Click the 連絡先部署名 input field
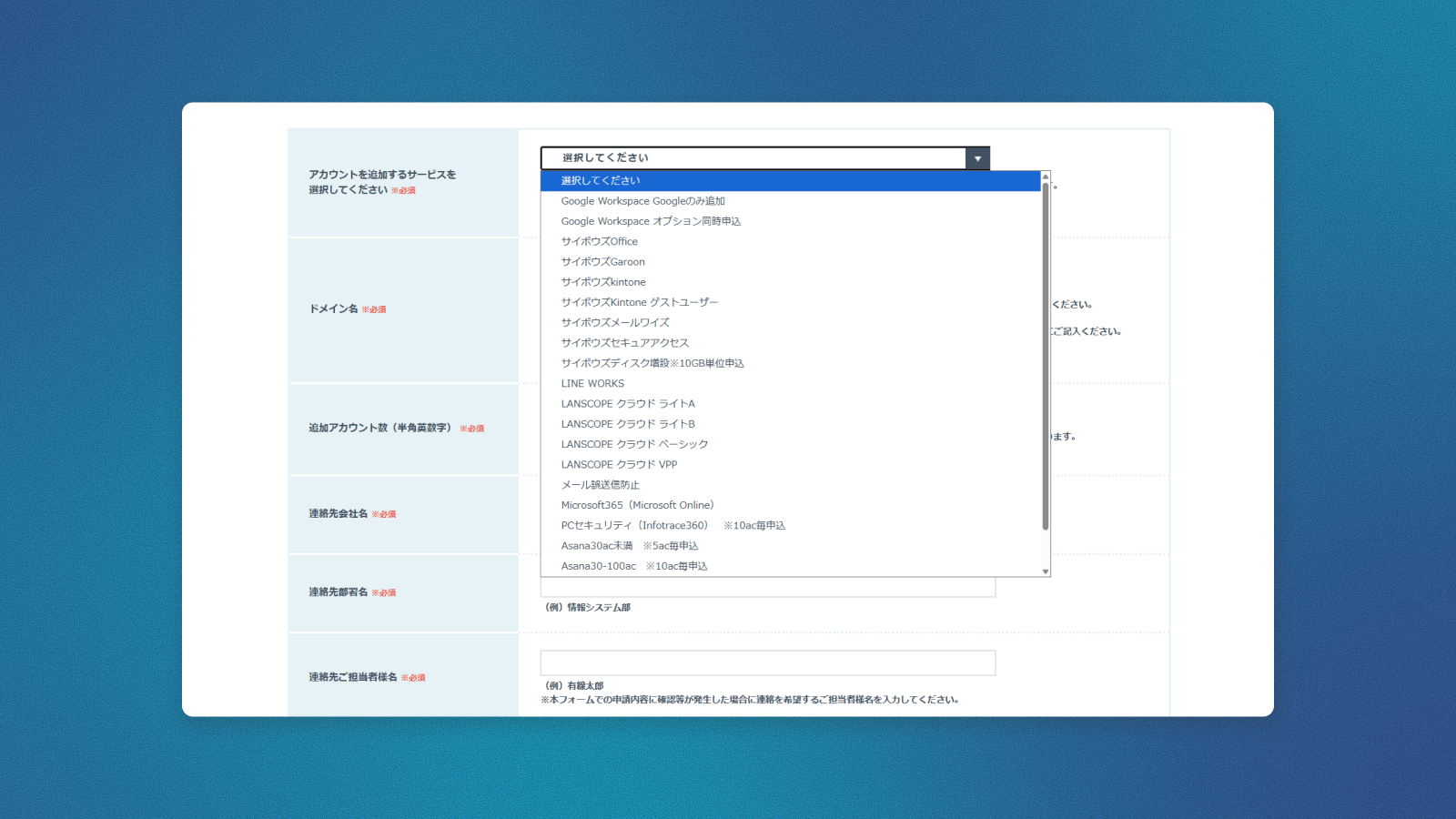1456x819 pixels. (x=768, y=587)
